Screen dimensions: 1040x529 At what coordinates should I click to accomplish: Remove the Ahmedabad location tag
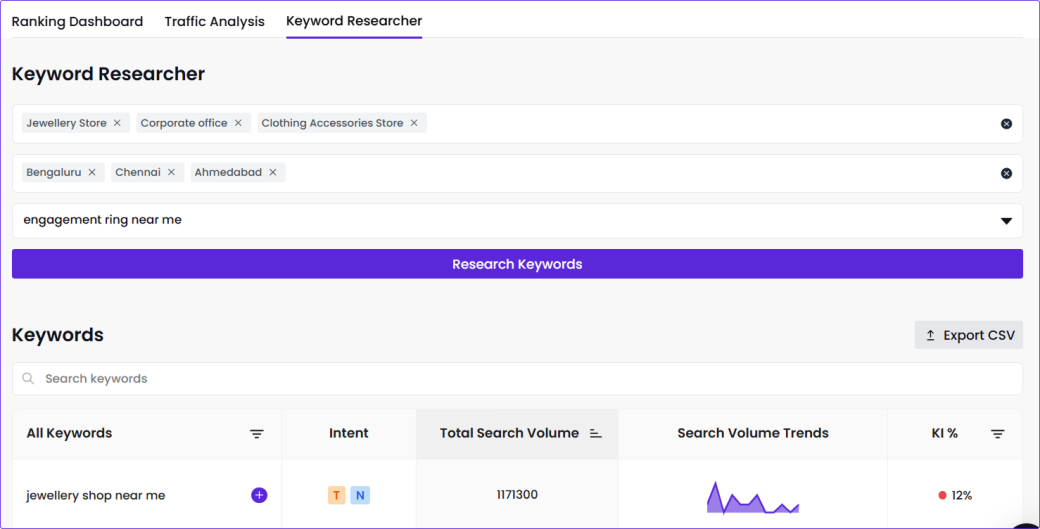[273, 172]
